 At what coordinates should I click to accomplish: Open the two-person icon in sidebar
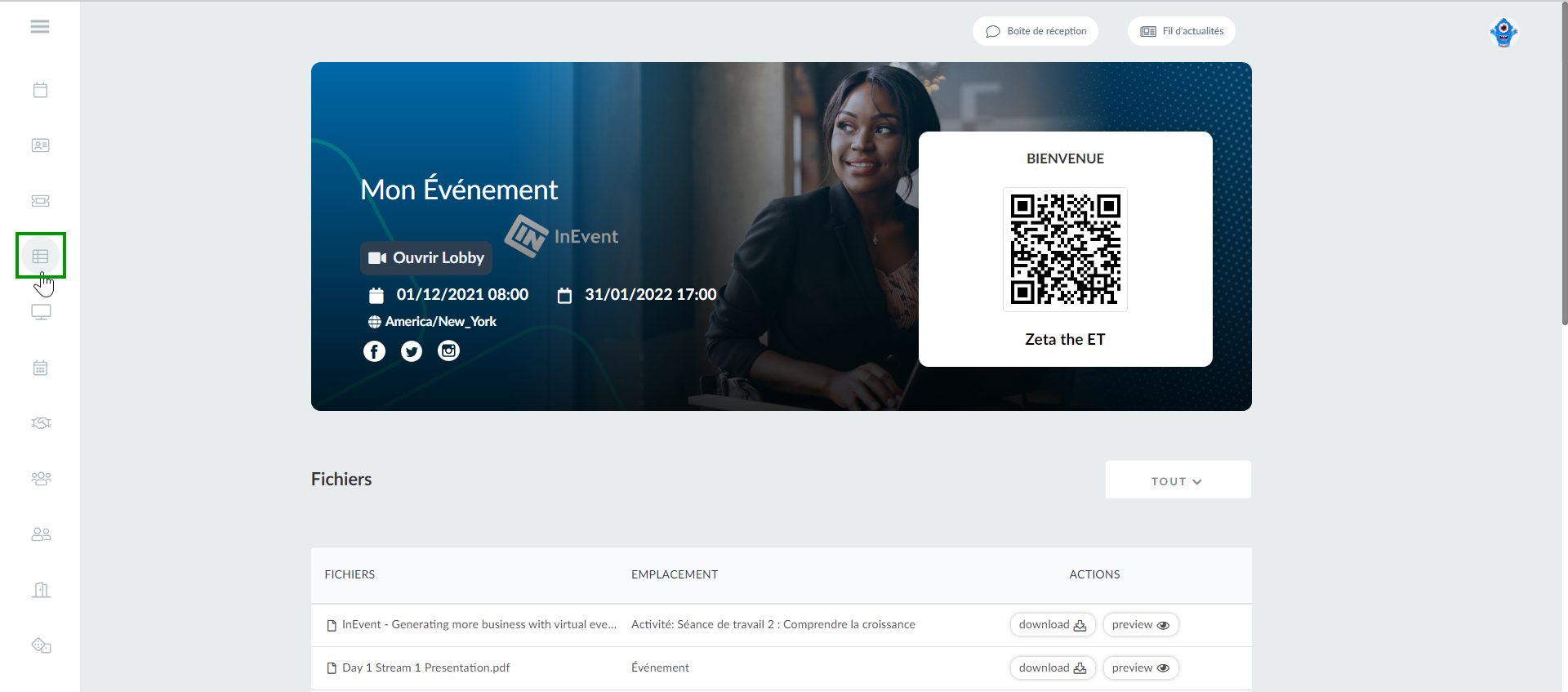[x=40, y=534]
